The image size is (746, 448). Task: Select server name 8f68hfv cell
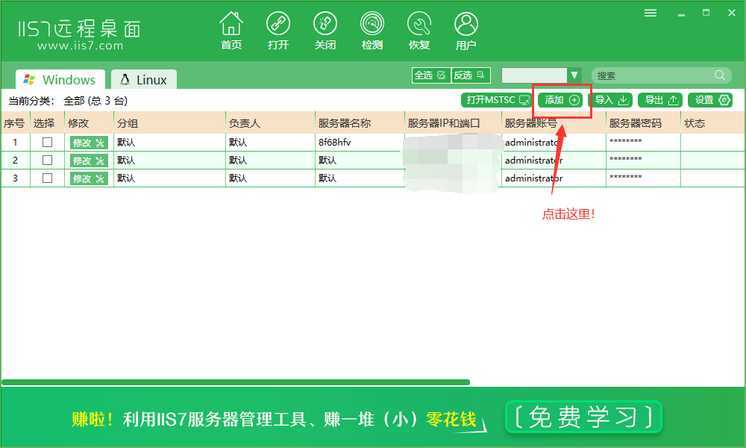coord(359,142)
